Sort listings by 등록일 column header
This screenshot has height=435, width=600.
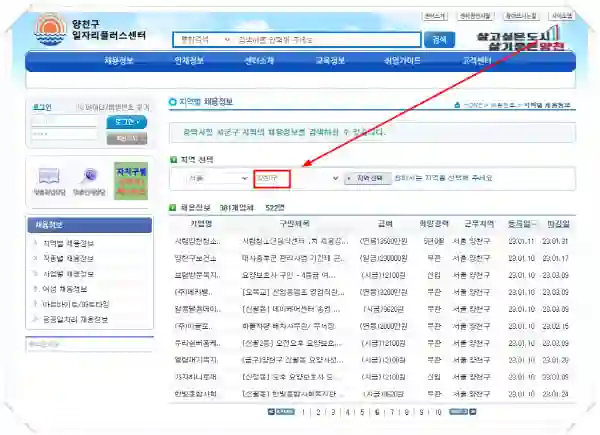pyautogui.click(x=521, y=225)
